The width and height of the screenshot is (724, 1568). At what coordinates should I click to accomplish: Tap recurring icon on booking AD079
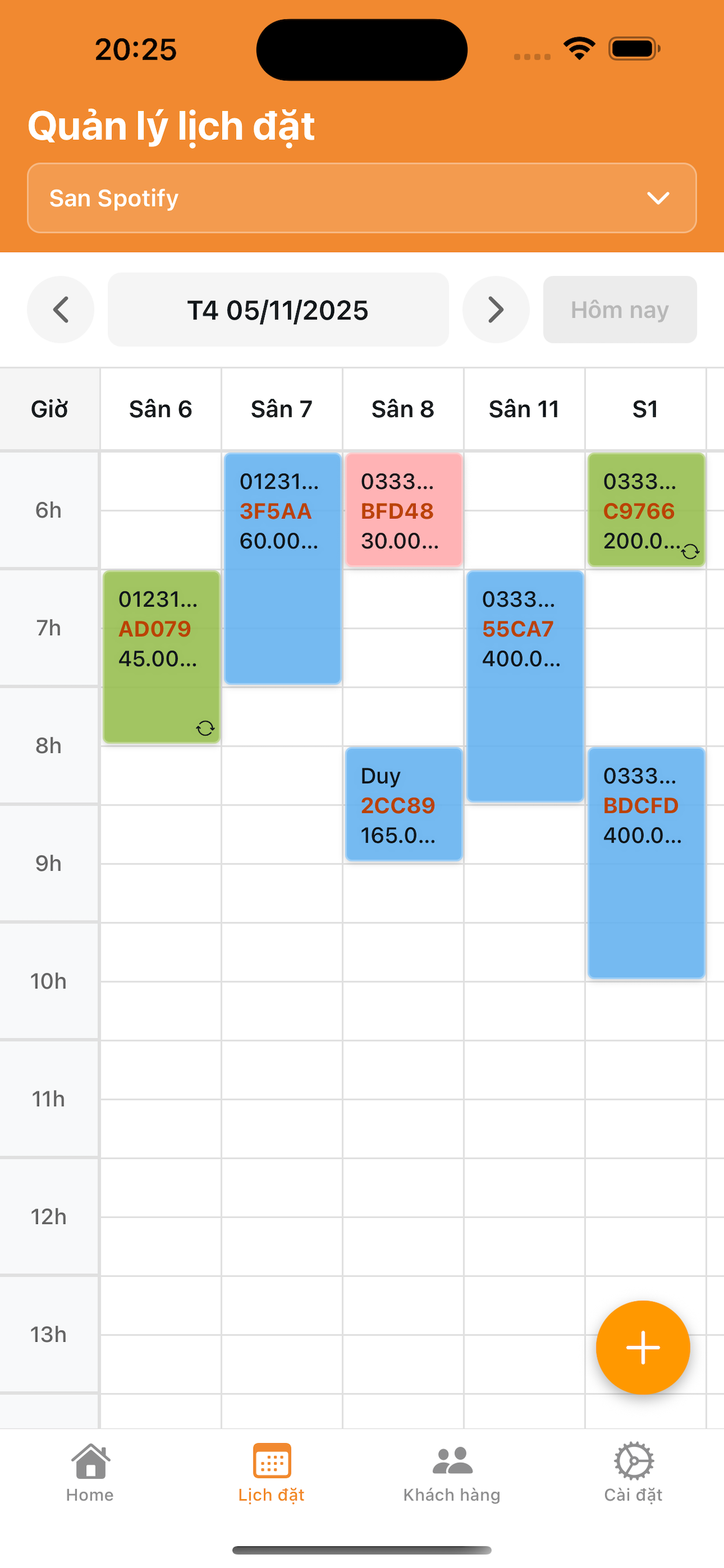[x=205, y=728]
